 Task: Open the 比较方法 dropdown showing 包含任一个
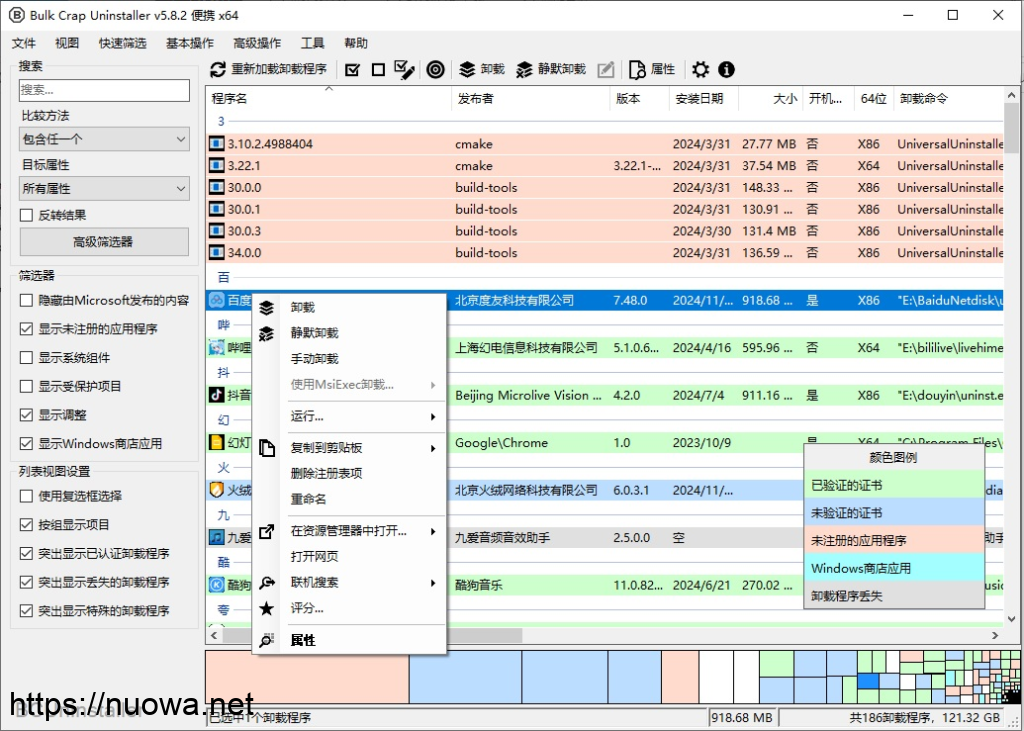coord(104,139)
